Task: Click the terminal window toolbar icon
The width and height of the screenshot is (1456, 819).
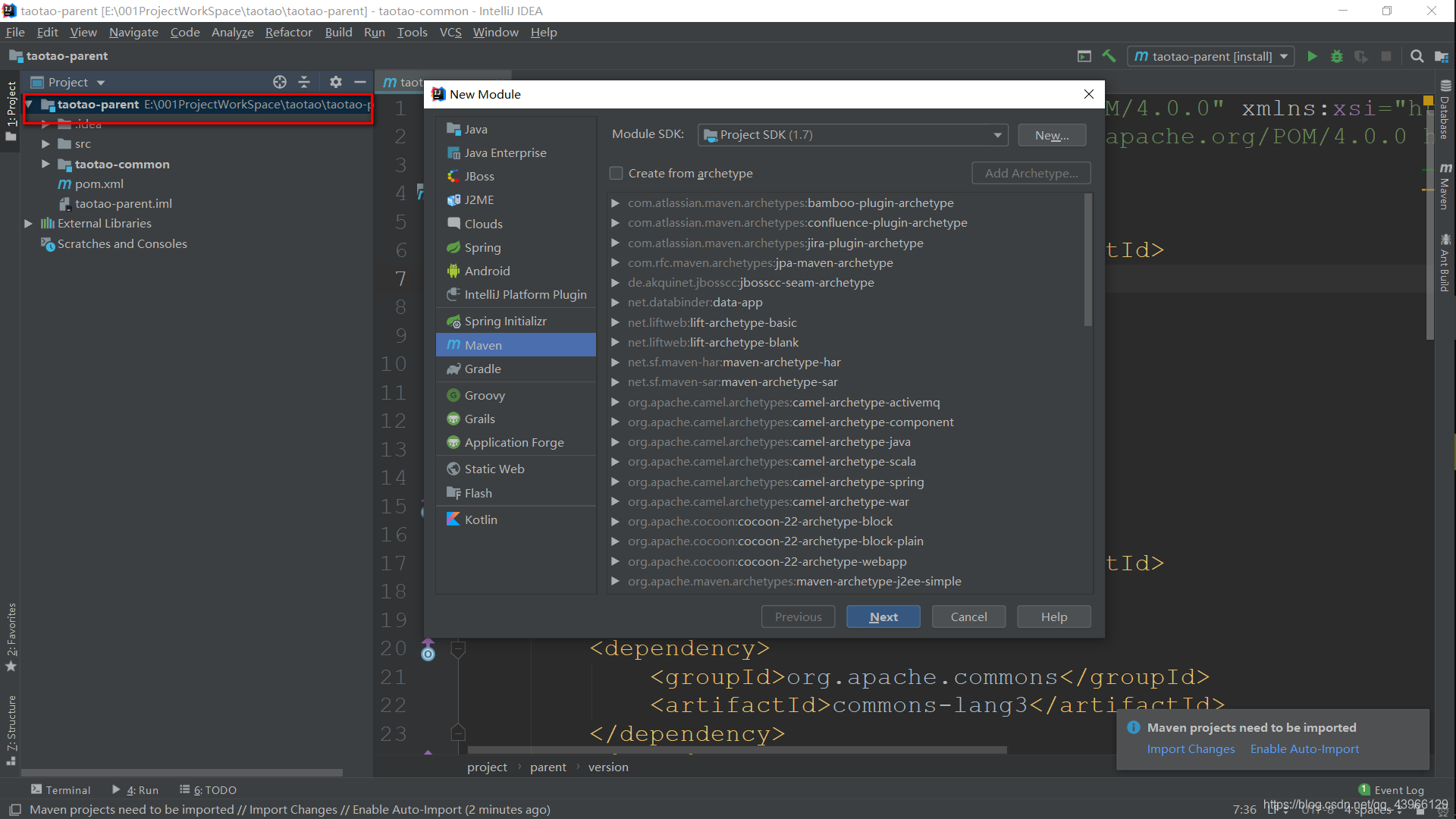Action: pyautogui.click(x=1084, y=56)
